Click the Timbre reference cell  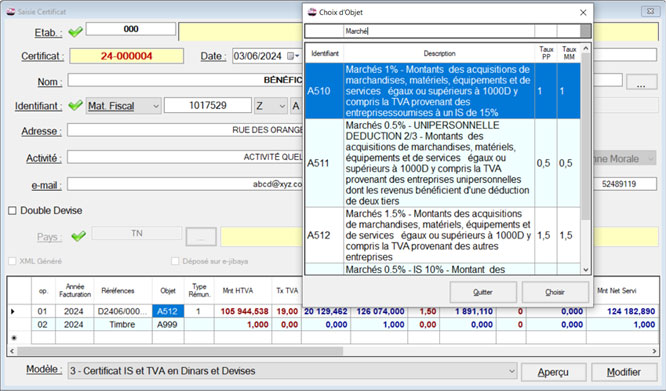[123, 324]
